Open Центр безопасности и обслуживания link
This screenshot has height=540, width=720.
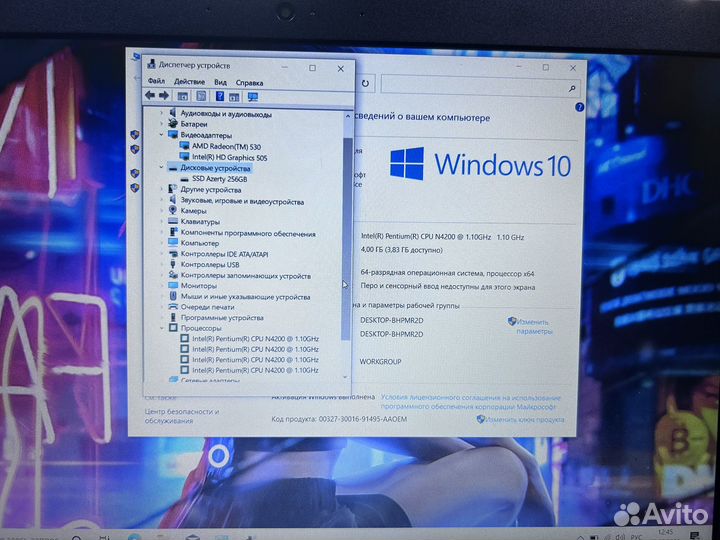point(181,416)
